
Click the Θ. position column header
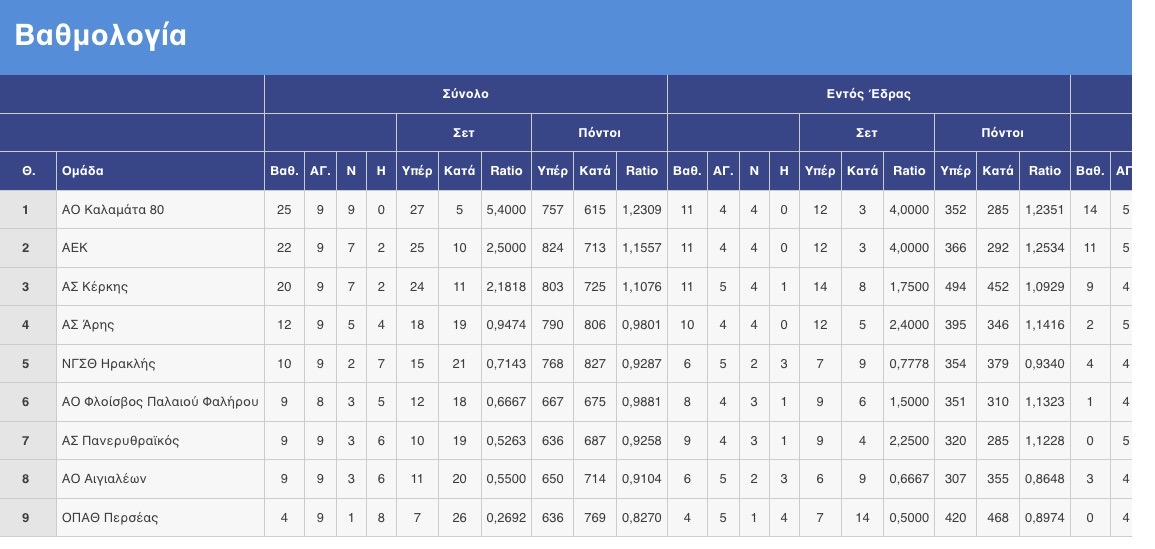[28, 171]
